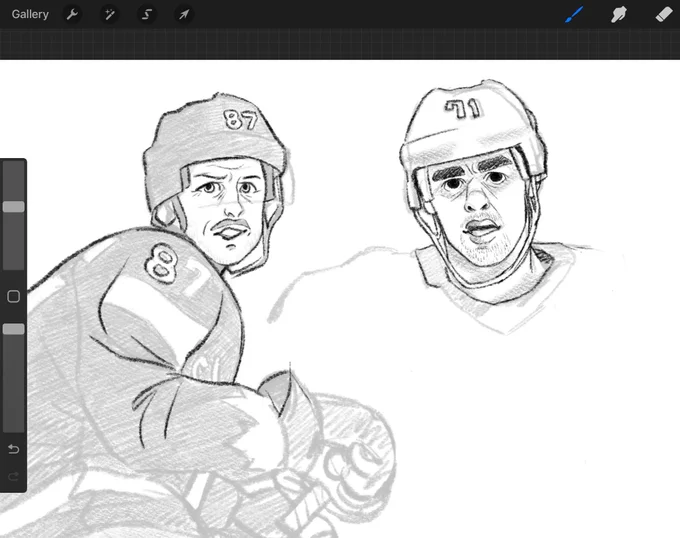Click the brush opacity slider handle

pyautogui.click(x=13, y=329)
